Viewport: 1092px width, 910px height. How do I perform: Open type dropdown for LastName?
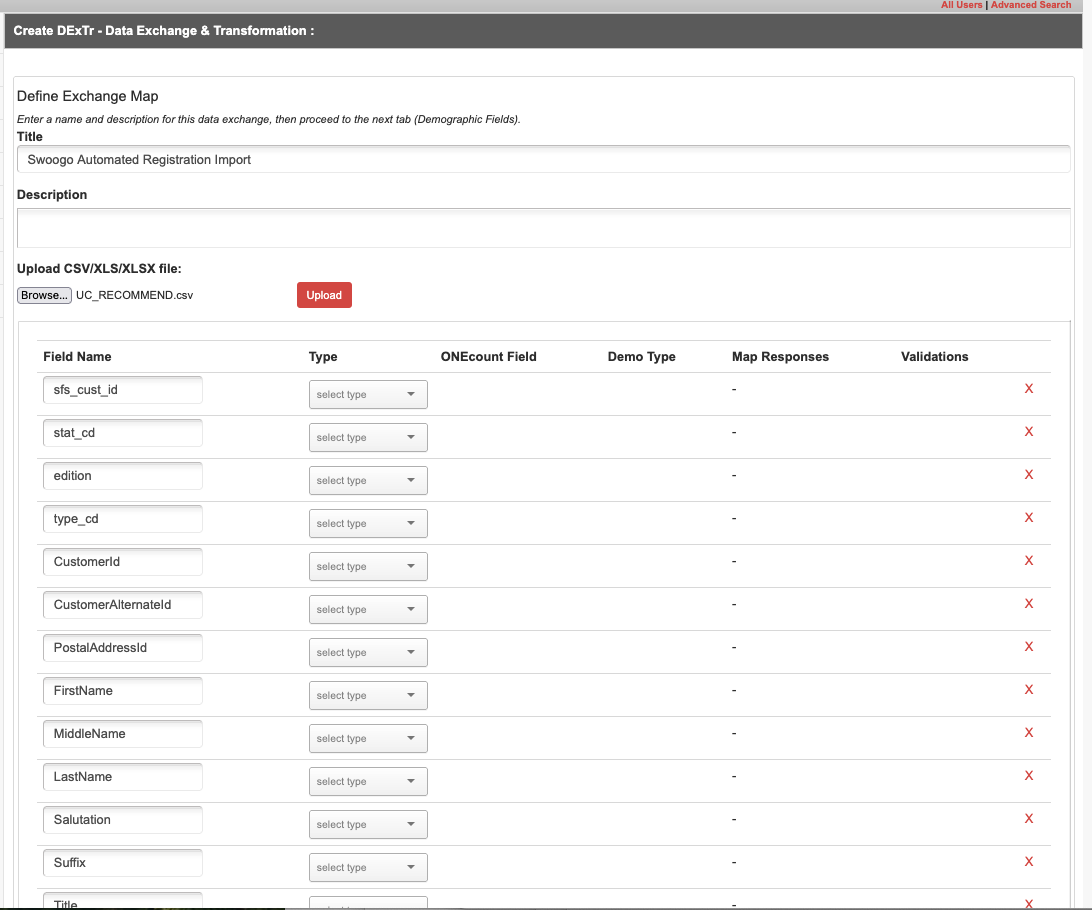pyautogui.click(x=368, y=782)
